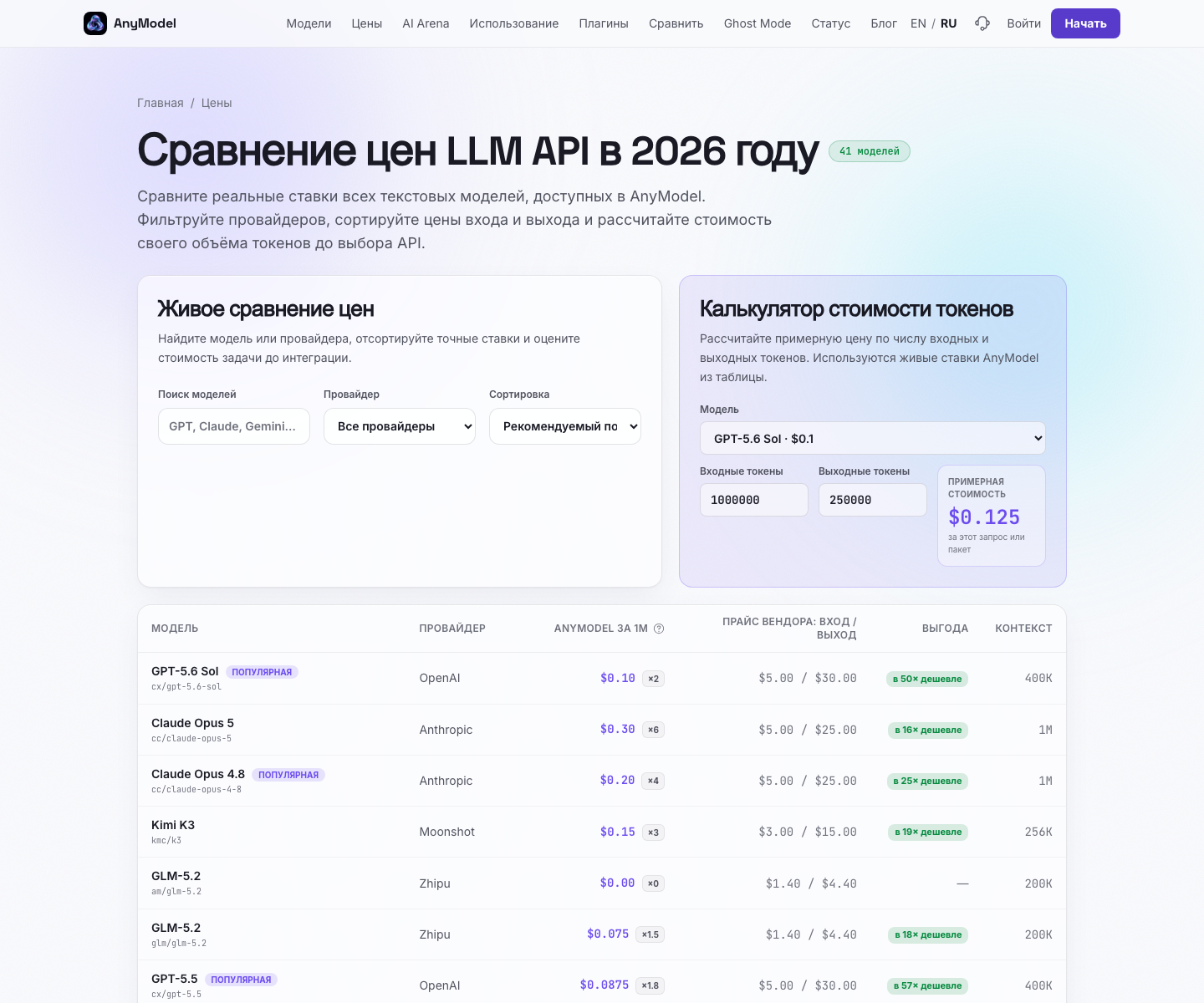
Task: Click the cx/gpt-5.6-sol model ID
Action: [x=186, y=687]
